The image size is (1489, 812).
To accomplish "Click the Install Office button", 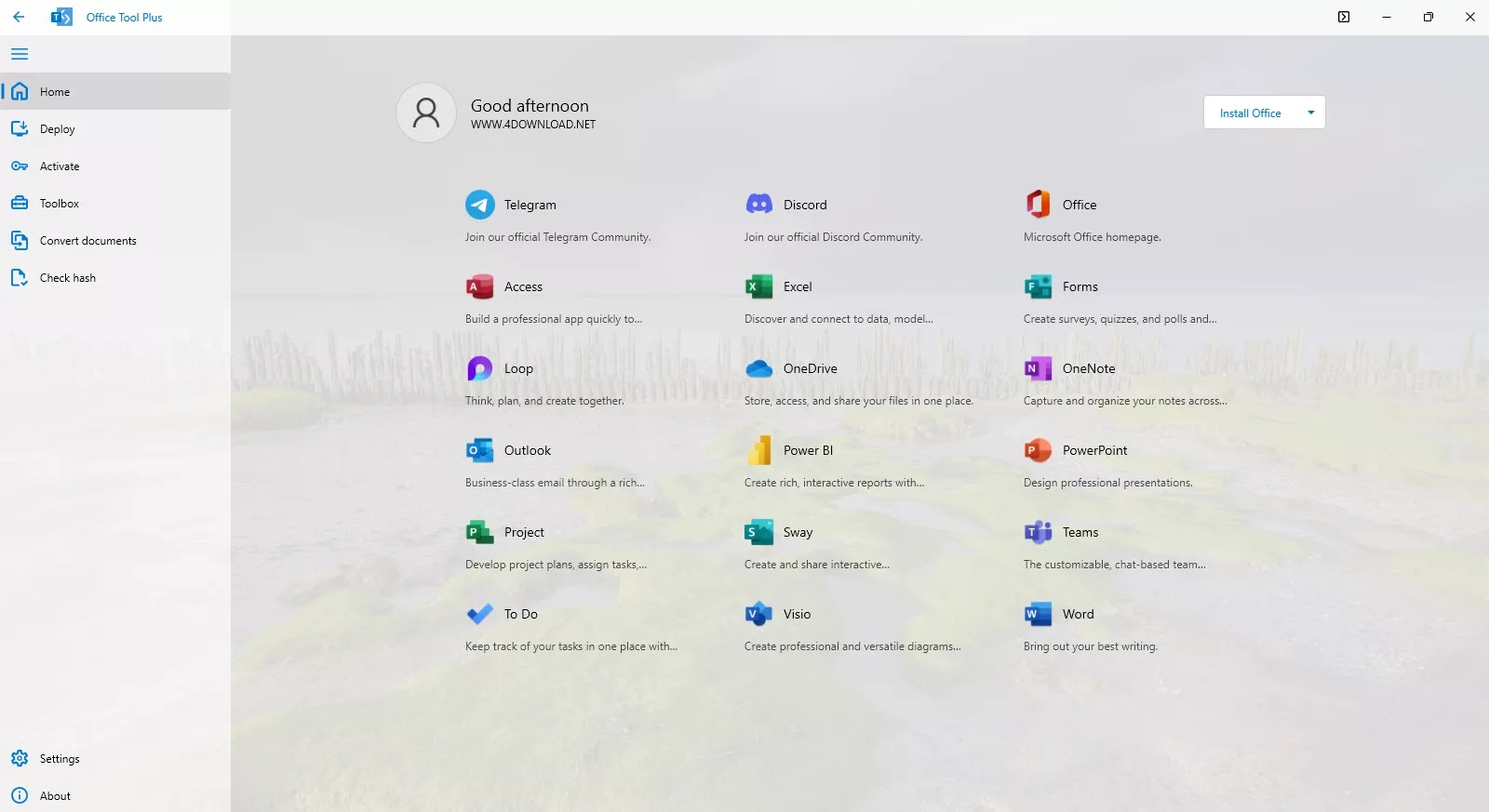I will 1250,113.
